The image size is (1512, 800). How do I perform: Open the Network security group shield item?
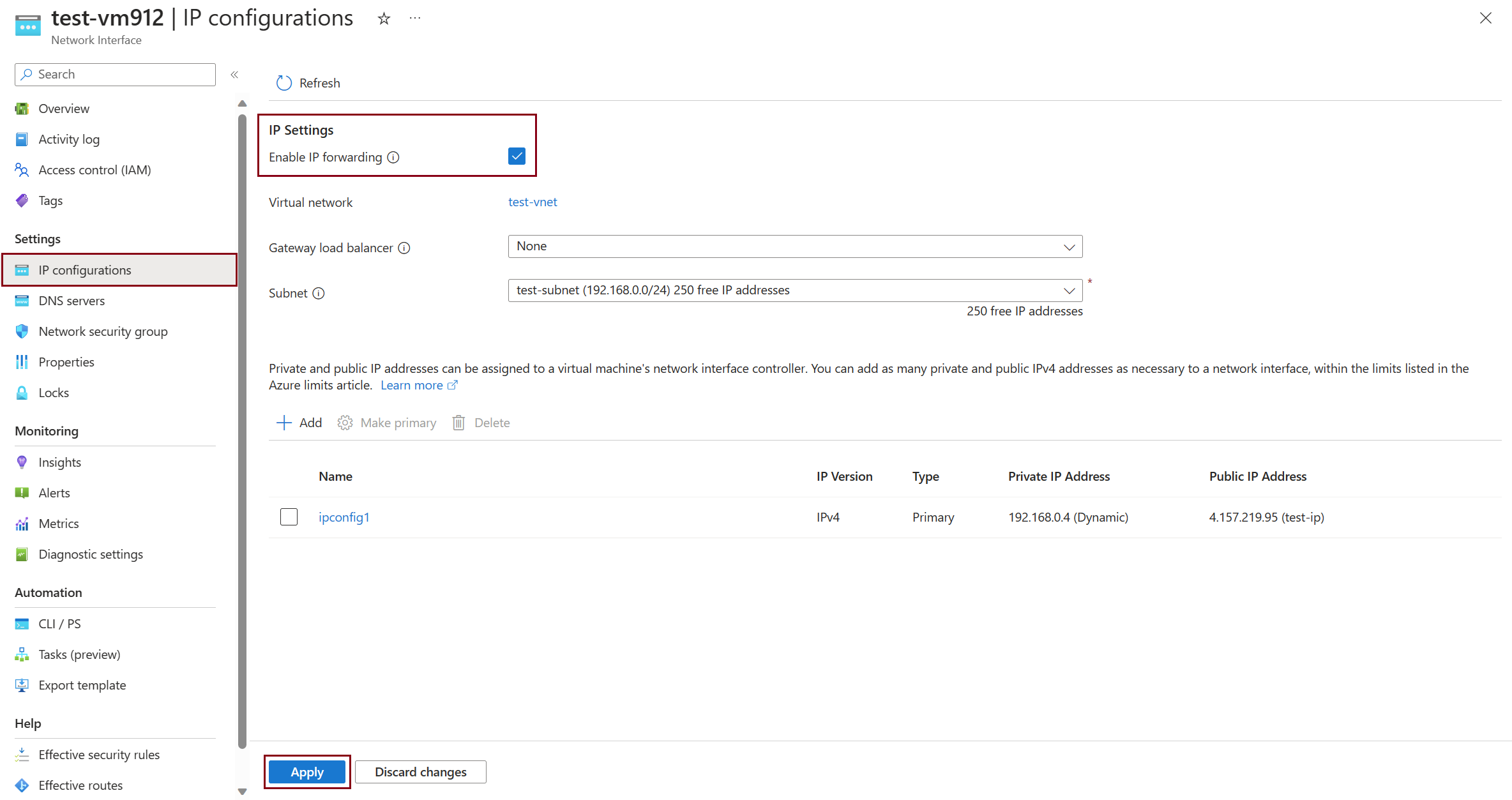(103, 331)
